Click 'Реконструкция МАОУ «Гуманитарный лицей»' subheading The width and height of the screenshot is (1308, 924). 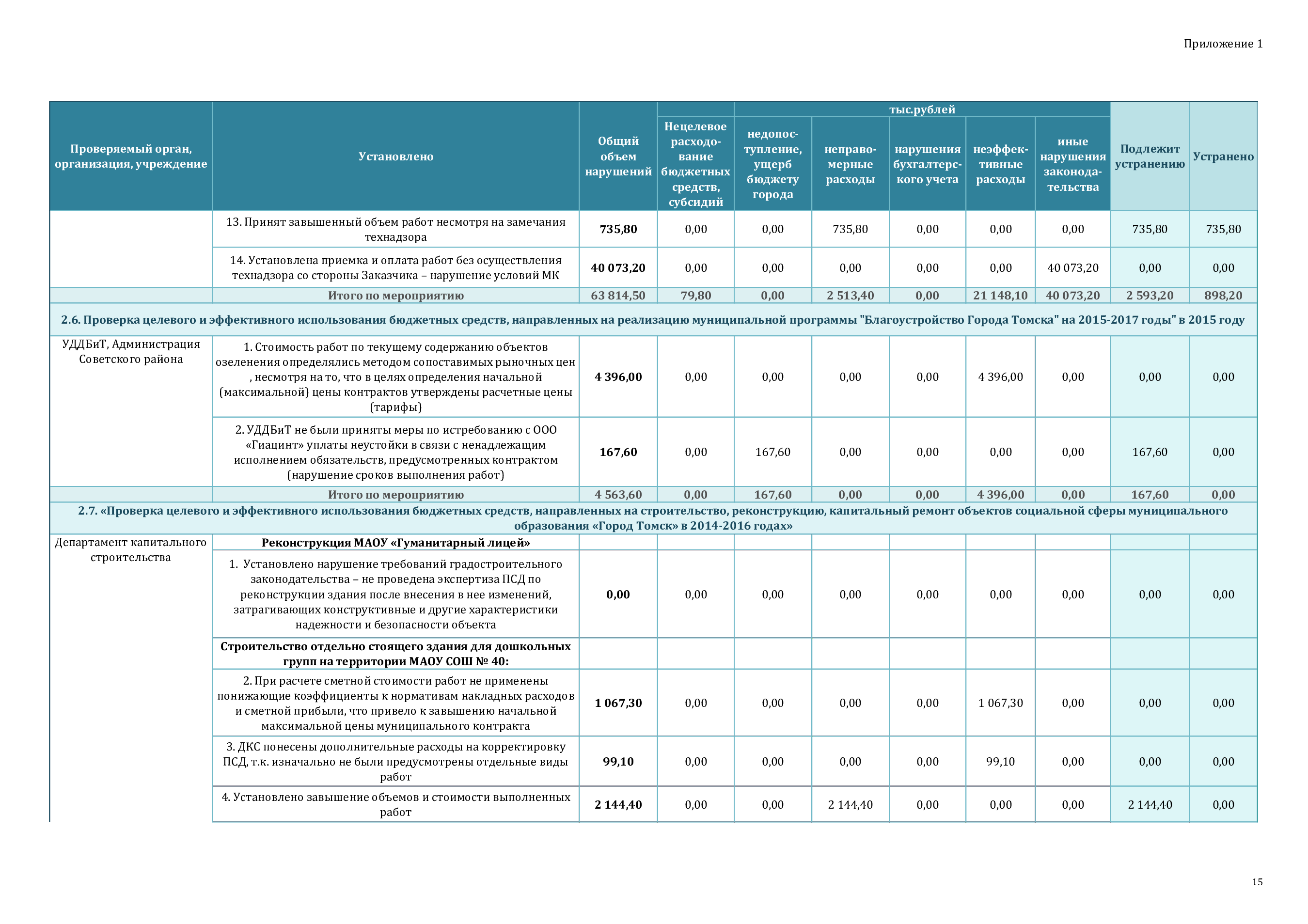(395, 543)
